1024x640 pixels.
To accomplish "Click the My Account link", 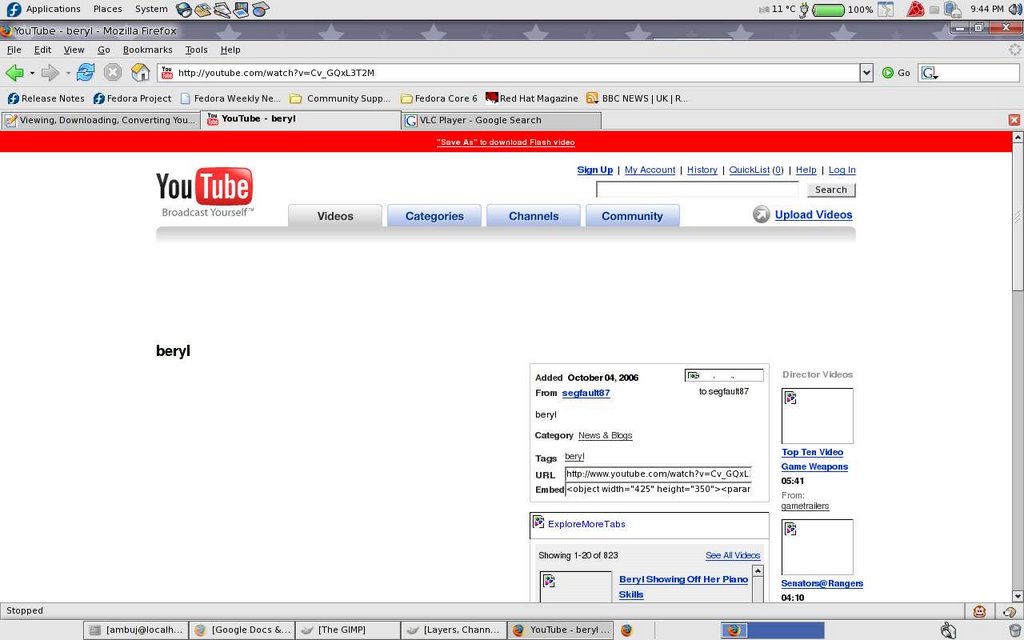I will [x=650, y=170].
